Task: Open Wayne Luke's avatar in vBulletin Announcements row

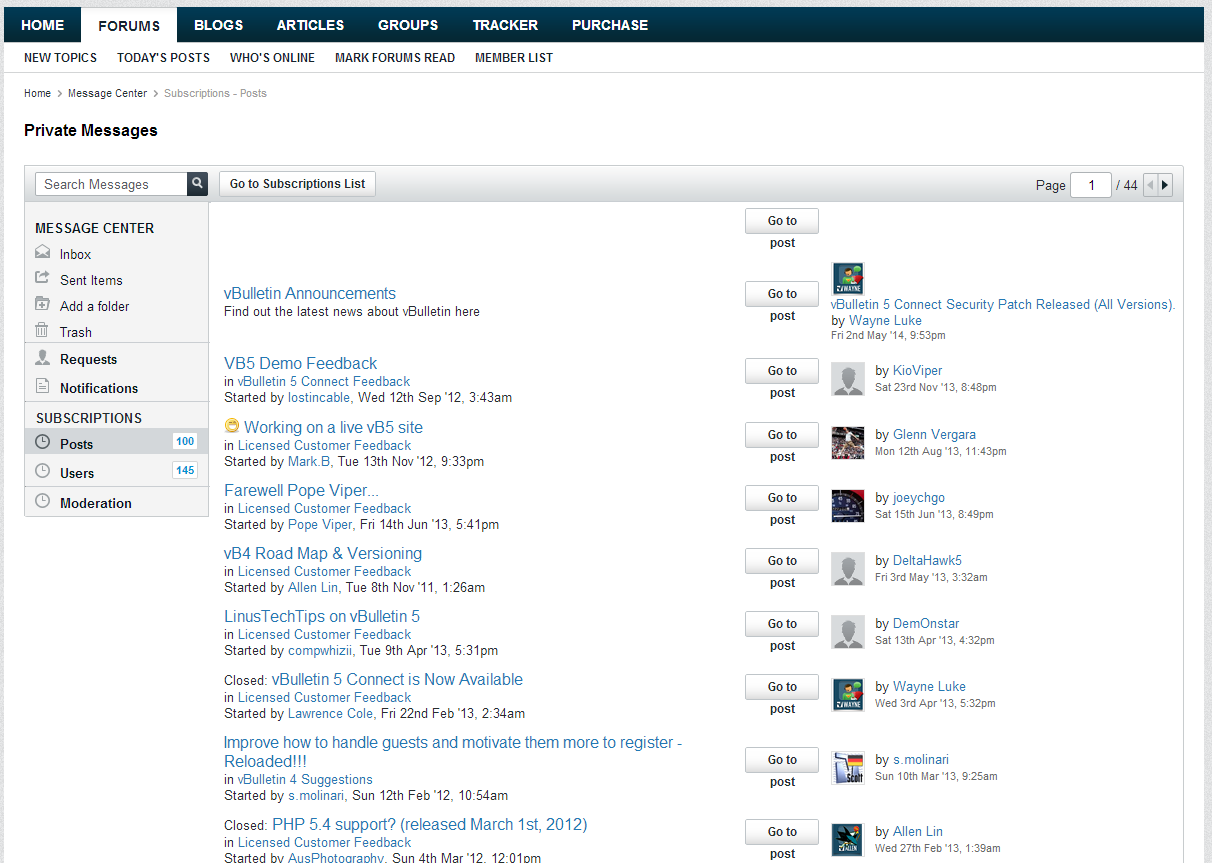Action: tap(848, 279)
